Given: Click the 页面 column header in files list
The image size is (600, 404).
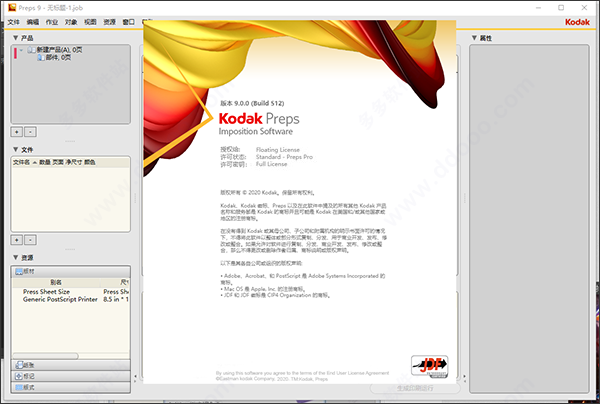Looking at the screenshot, I should coord(58,163).
